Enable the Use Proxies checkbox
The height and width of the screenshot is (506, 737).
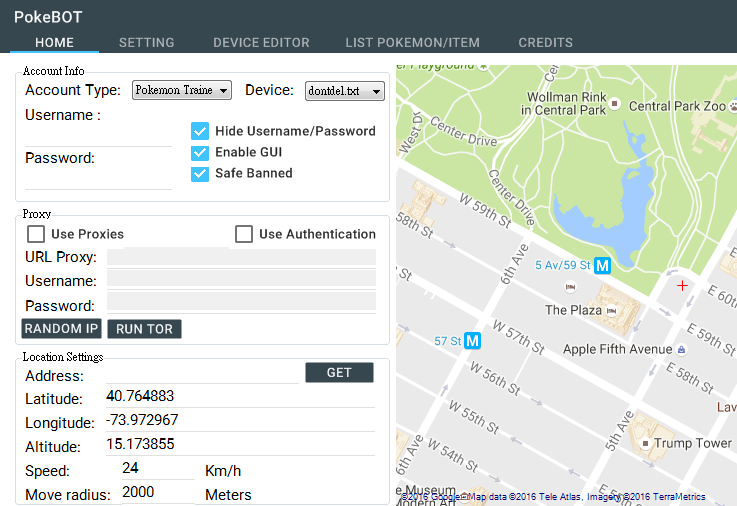[x=36, y=234]
